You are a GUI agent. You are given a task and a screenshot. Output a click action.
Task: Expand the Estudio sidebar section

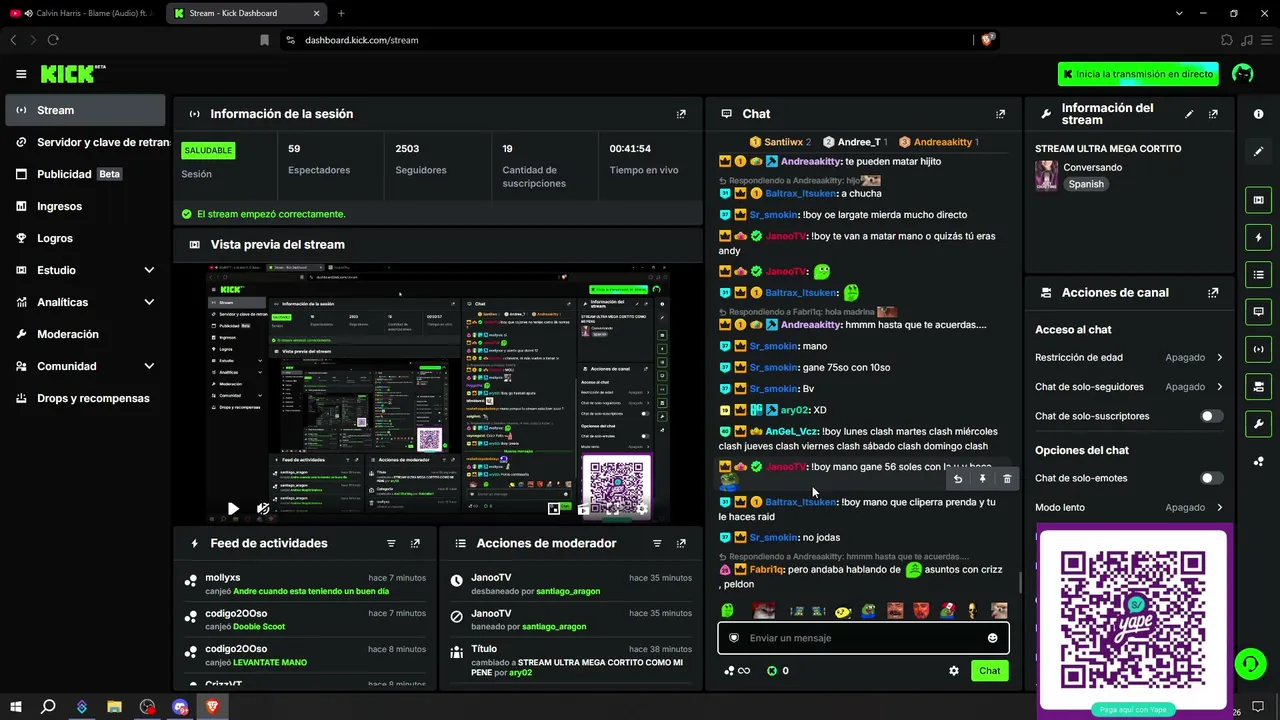point(149,270)
